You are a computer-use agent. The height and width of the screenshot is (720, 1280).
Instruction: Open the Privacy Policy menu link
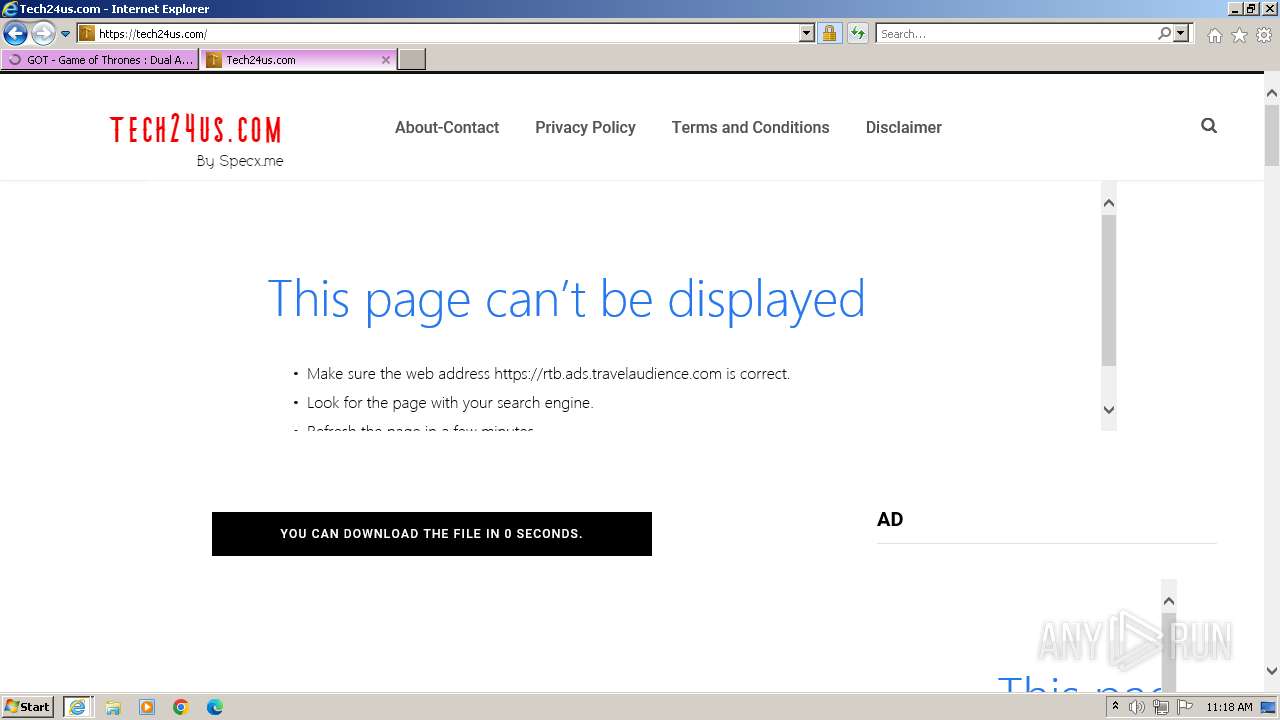click(585, 127)
